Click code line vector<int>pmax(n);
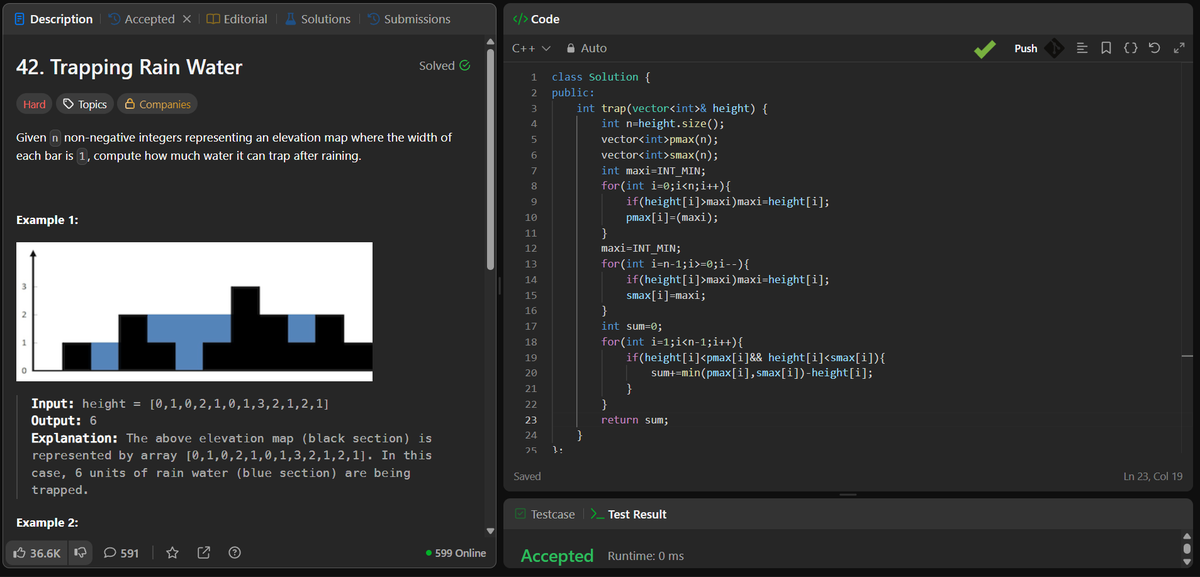Screen dimensions: 1200x577 (x=660, y=140)
